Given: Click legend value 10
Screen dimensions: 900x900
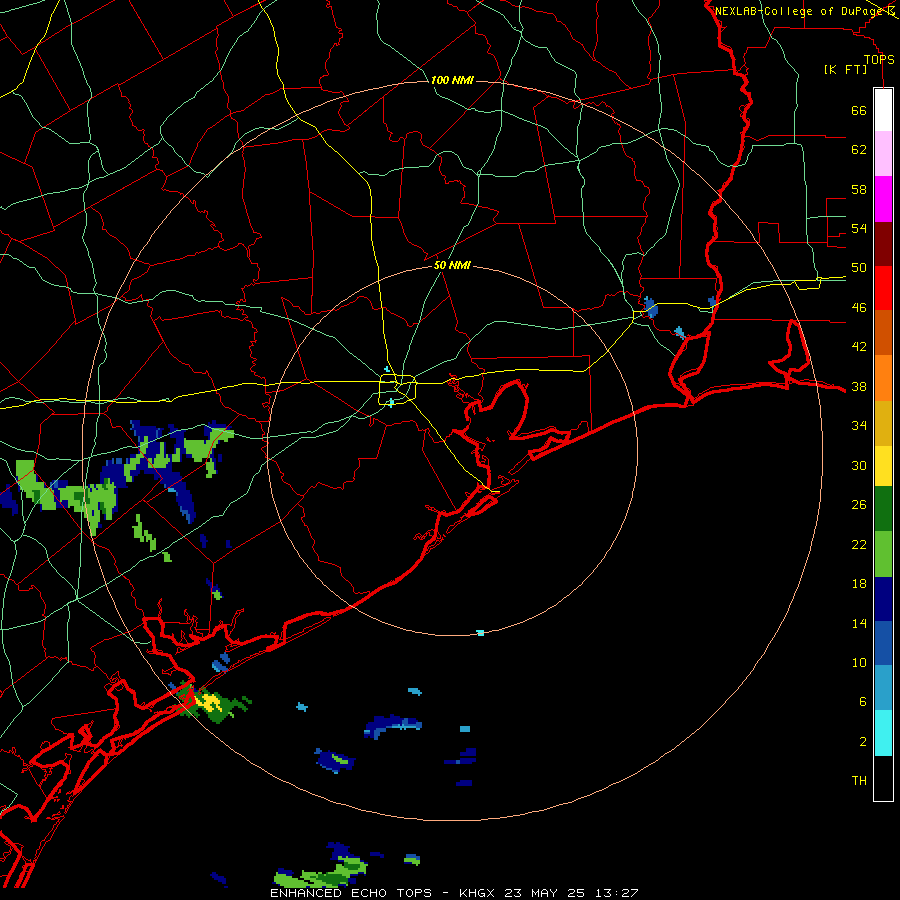Looking at the screenshot, I should (859, 662).
